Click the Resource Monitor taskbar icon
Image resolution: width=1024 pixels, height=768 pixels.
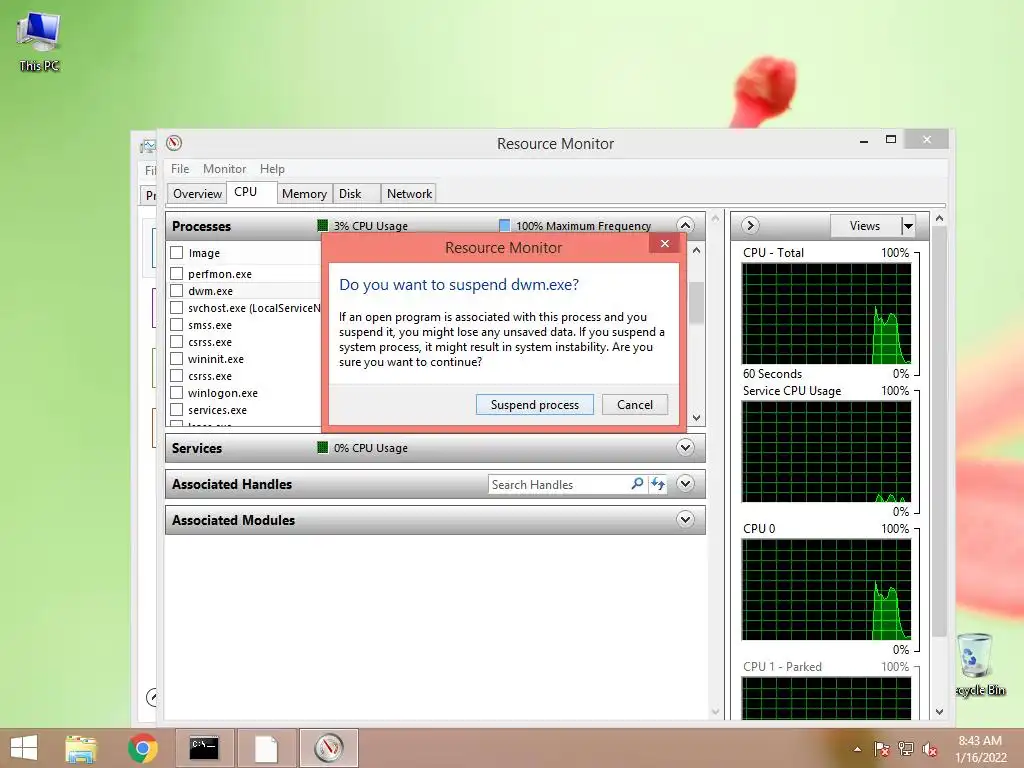point(328,748)
